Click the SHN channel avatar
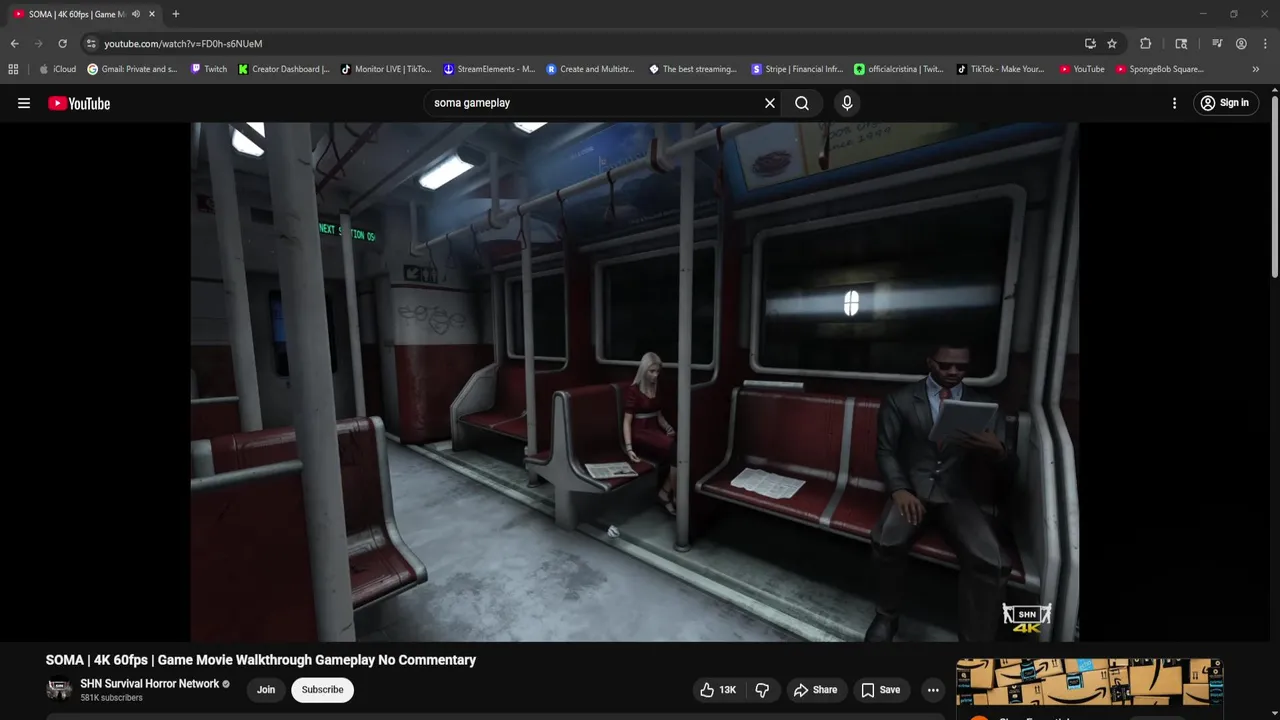The height and width of the screenshot is (720, 1280). coord(59,690)
